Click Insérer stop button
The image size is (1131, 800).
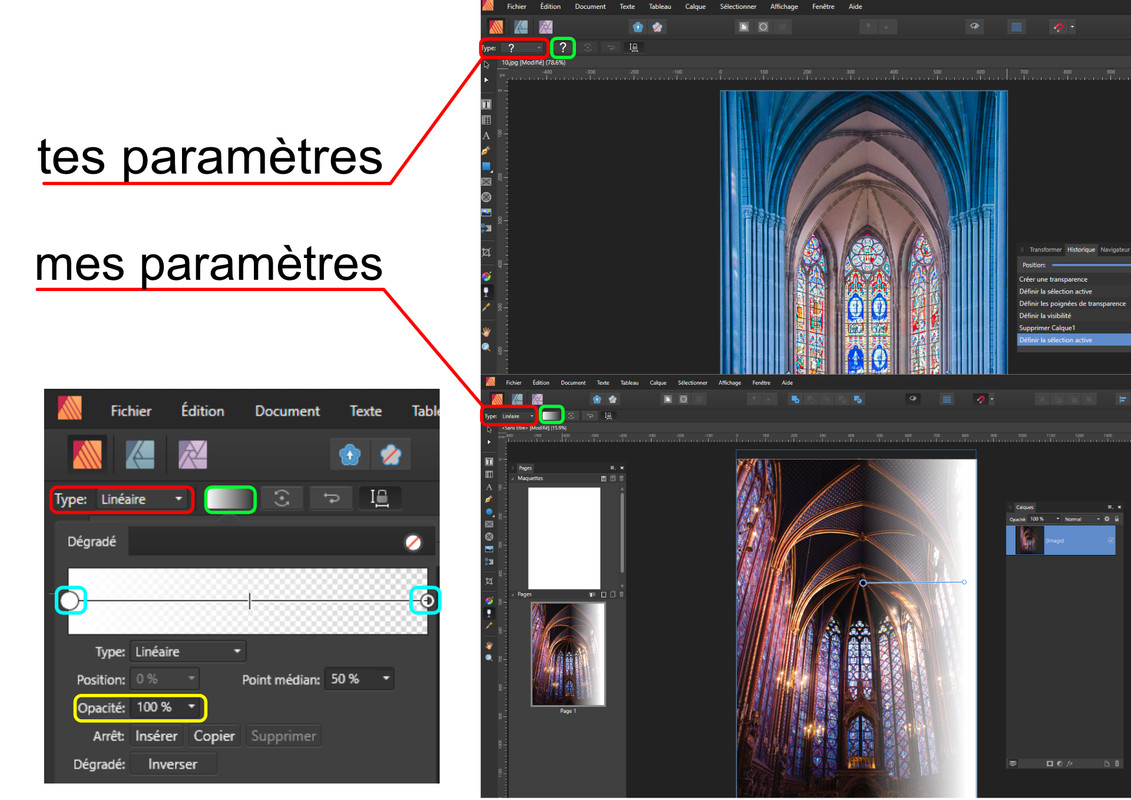pyautogui.click(x=157, y=736)
